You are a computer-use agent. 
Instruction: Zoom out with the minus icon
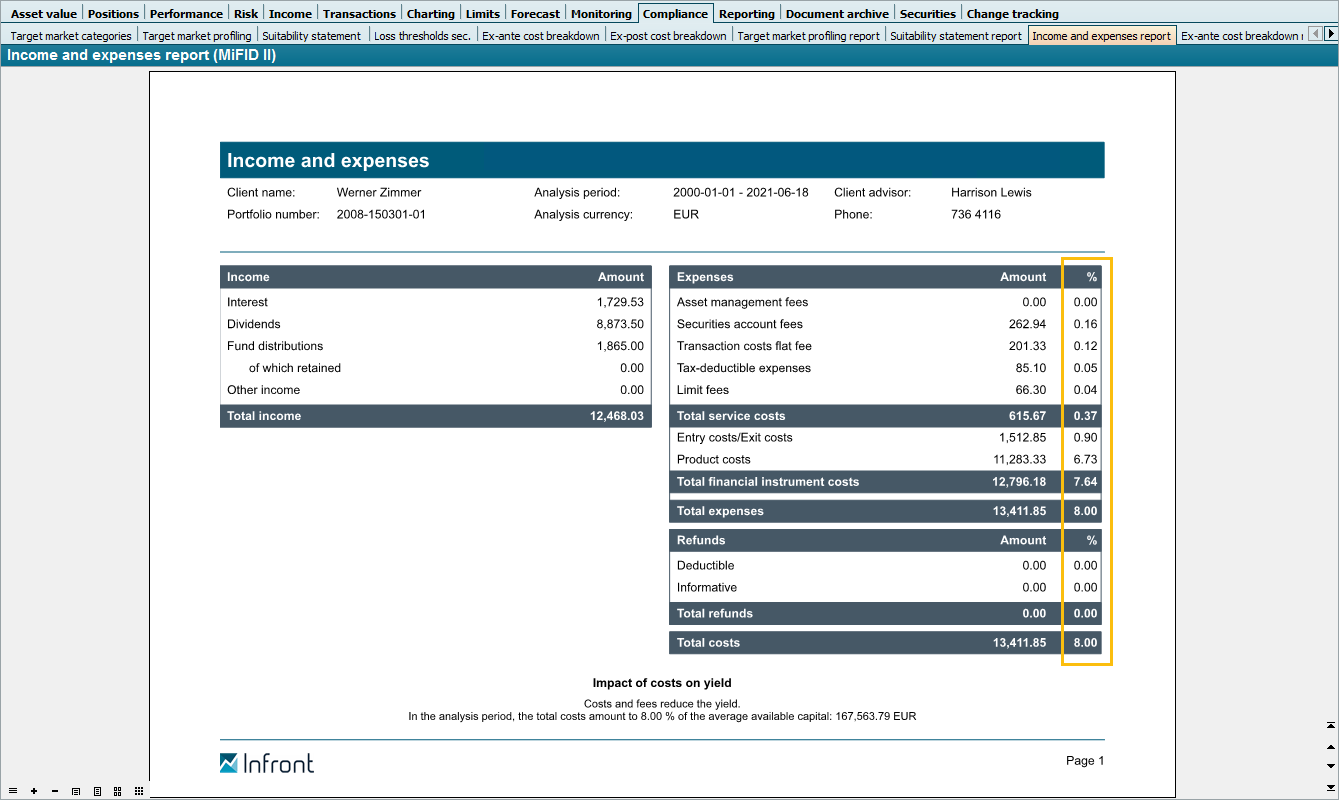[55, 791]
